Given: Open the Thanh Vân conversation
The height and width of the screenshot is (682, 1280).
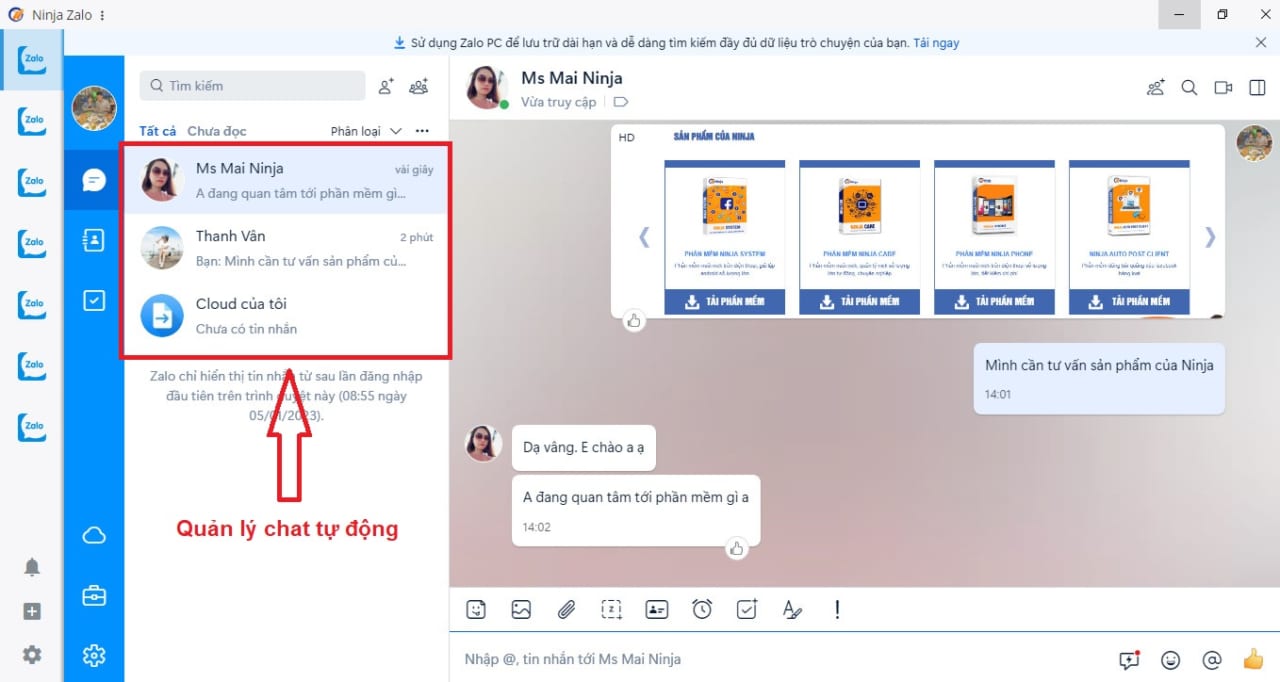Looking at the screenshot, I should (x=286, y=248).
